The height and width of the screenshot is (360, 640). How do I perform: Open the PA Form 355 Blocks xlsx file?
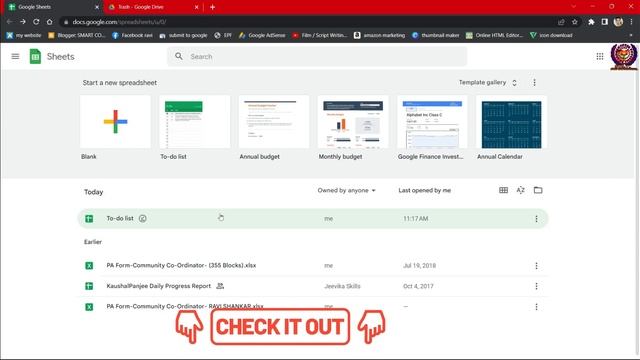point(181,265)
